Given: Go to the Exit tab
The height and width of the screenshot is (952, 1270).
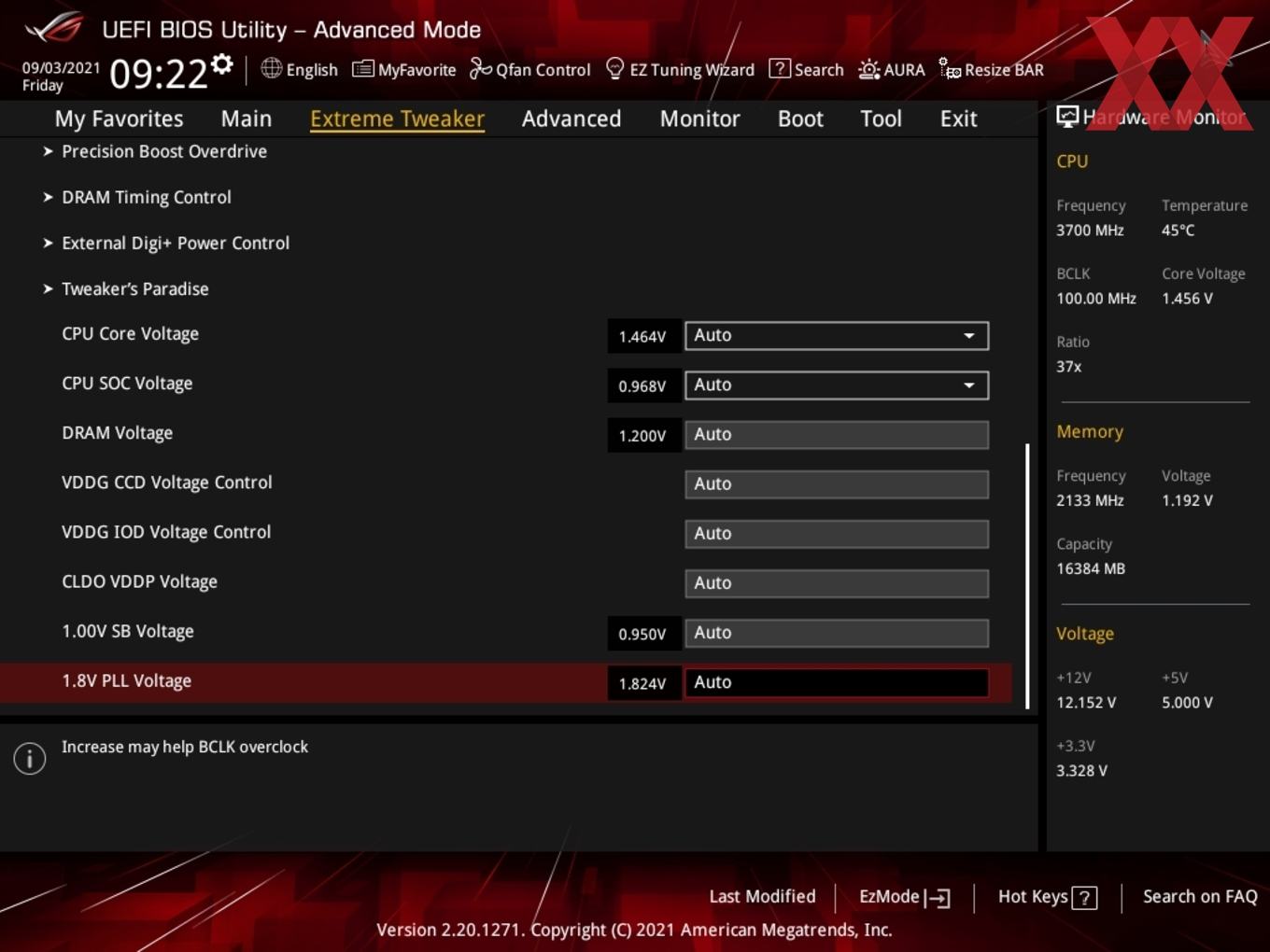Looking at the screenshot, I should click(958, 119).
